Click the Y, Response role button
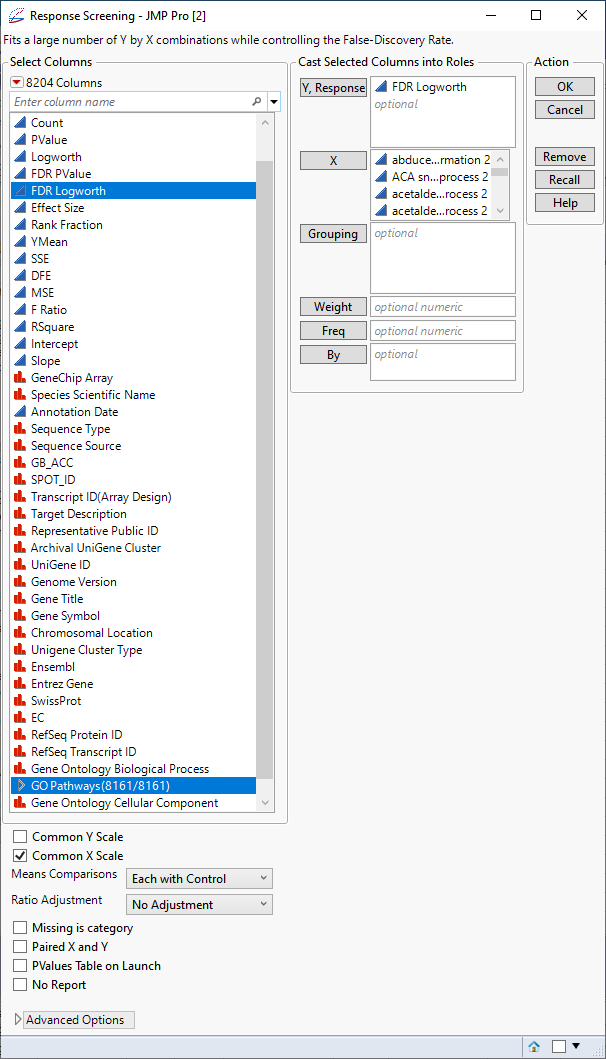Viewport: 606px width, 1059px height. coord(333,87)
